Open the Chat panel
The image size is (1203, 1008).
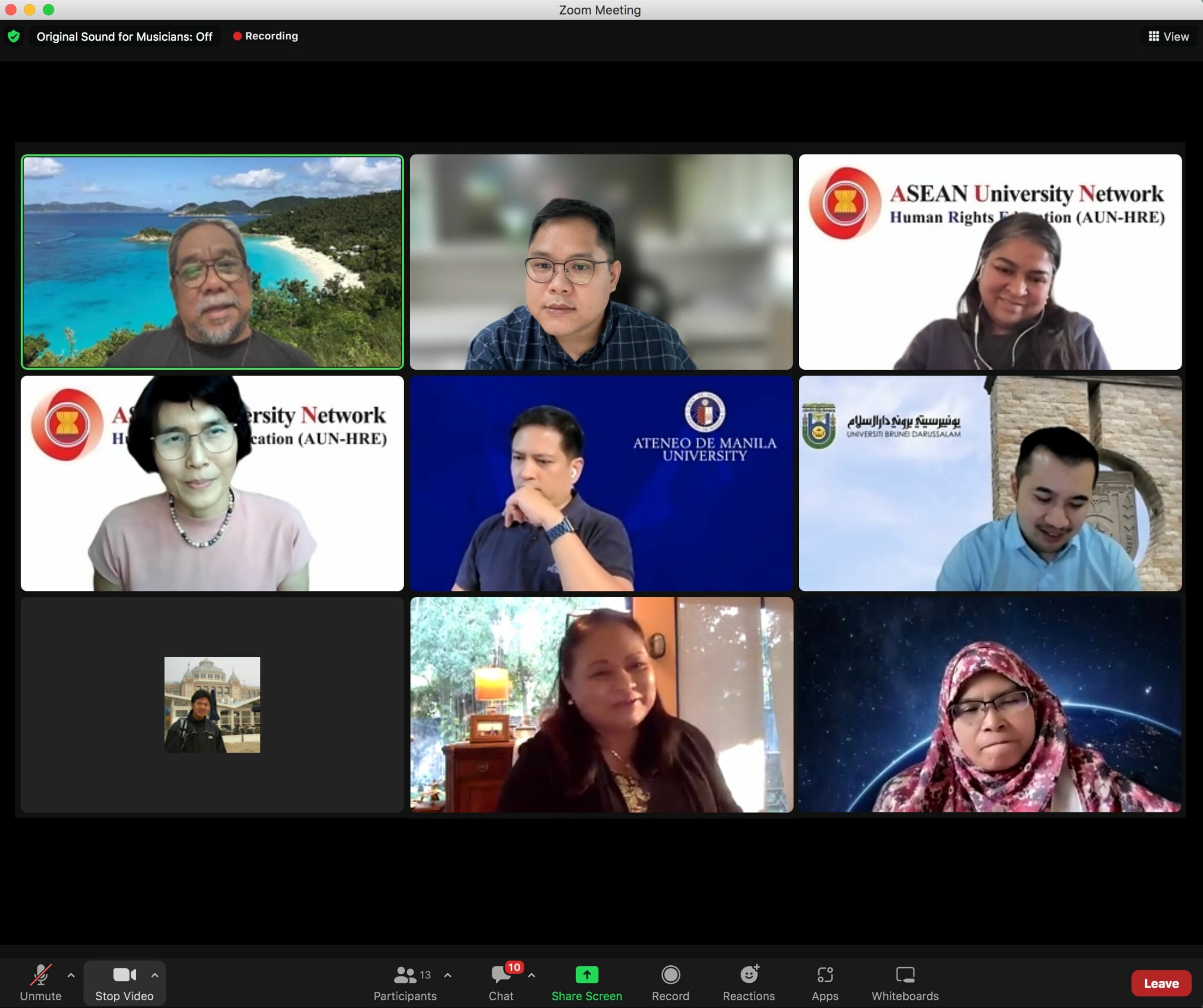coord(500,983)
